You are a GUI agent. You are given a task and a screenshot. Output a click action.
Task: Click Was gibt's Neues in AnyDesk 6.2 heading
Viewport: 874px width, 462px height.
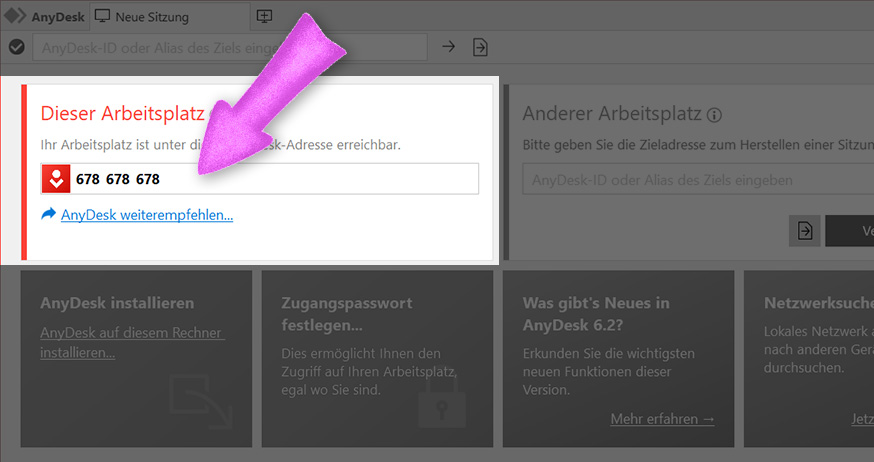pyautogui.click(x=596, y=314)
